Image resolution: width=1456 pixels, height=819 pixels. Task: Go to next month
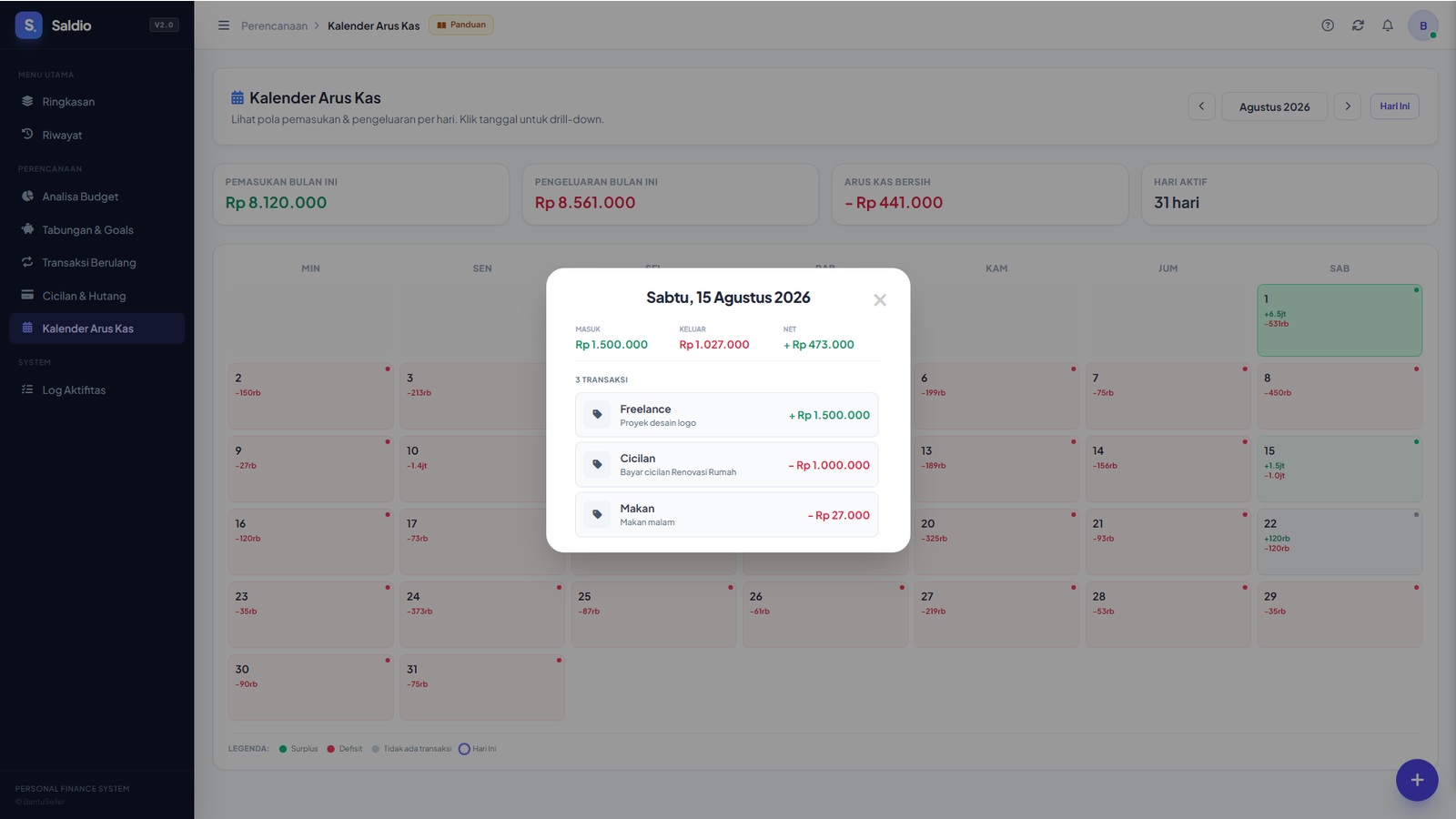(1348, 106)
